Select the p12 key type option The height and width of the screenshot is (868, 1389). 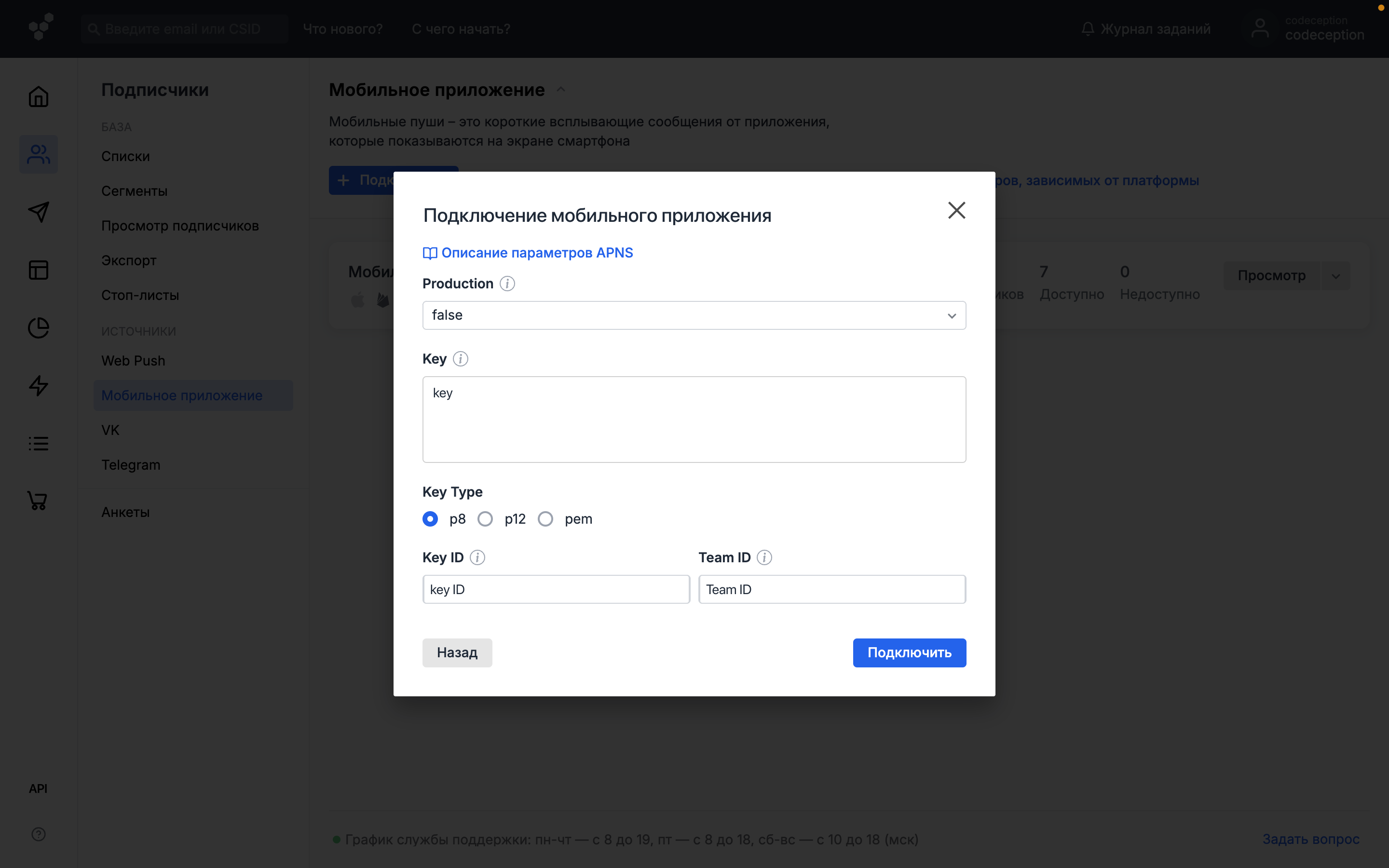(486, 519)
